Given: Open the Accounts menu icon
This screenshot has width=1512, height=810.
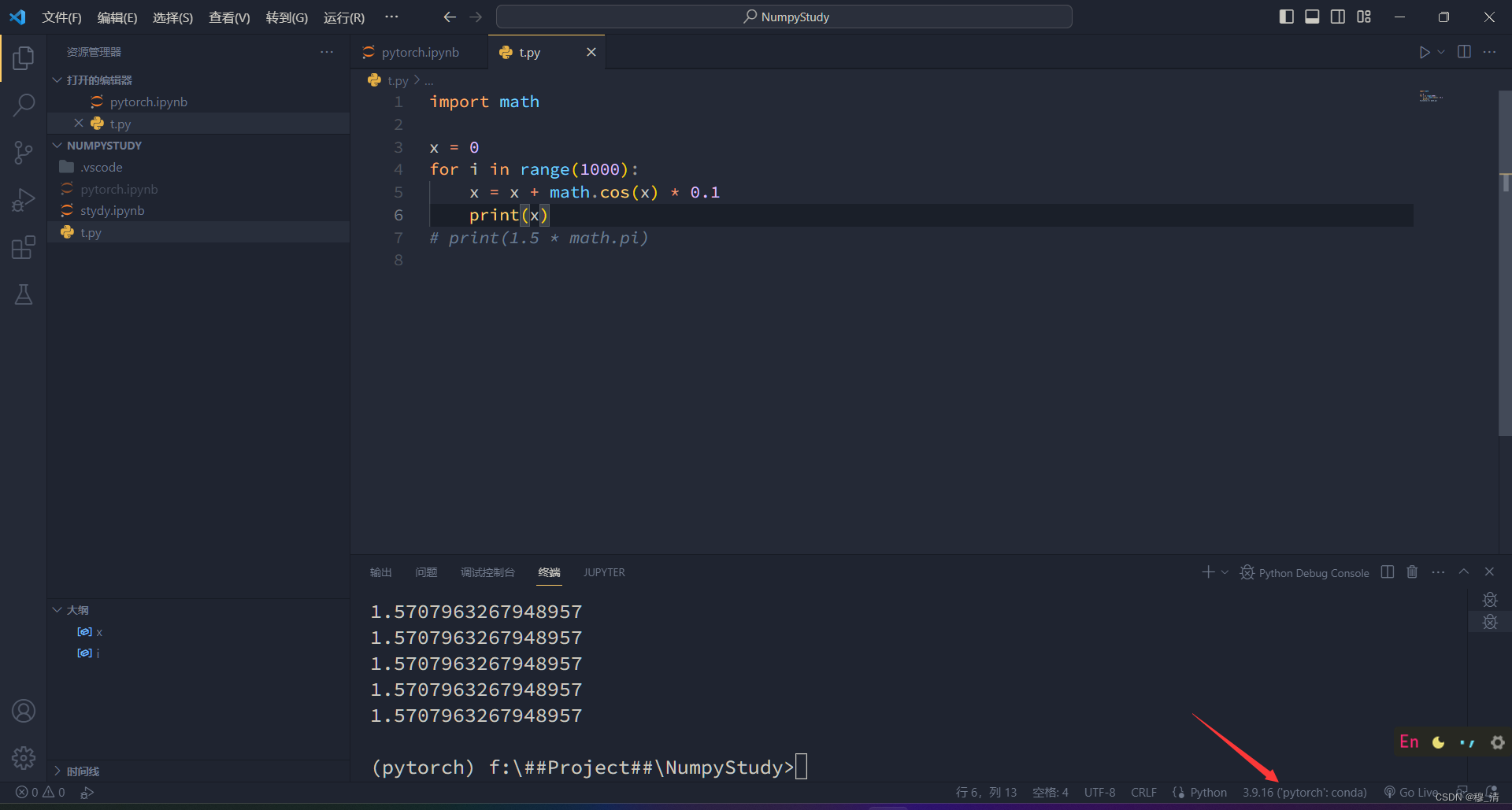Looking at the screenshot, I should coord(24,711).
